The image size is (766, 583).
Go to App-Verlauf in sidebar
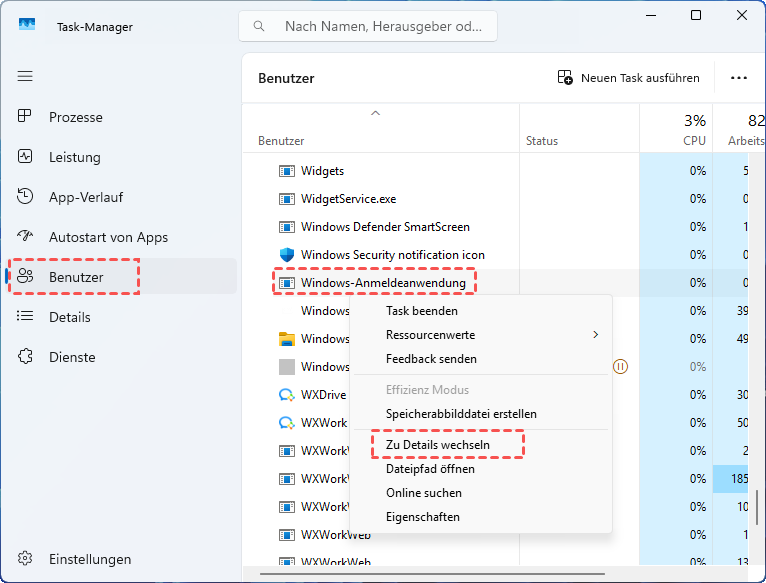[x=85, y=197]
